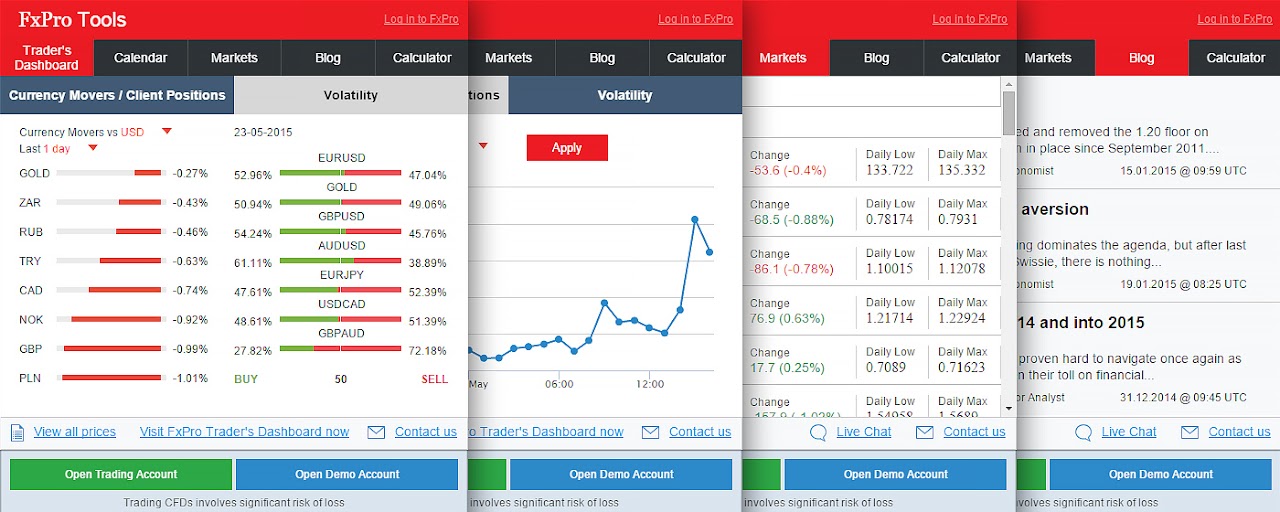Click the 23-05-2015 date text
This screenshot has width=1280, height=512.
263,132
